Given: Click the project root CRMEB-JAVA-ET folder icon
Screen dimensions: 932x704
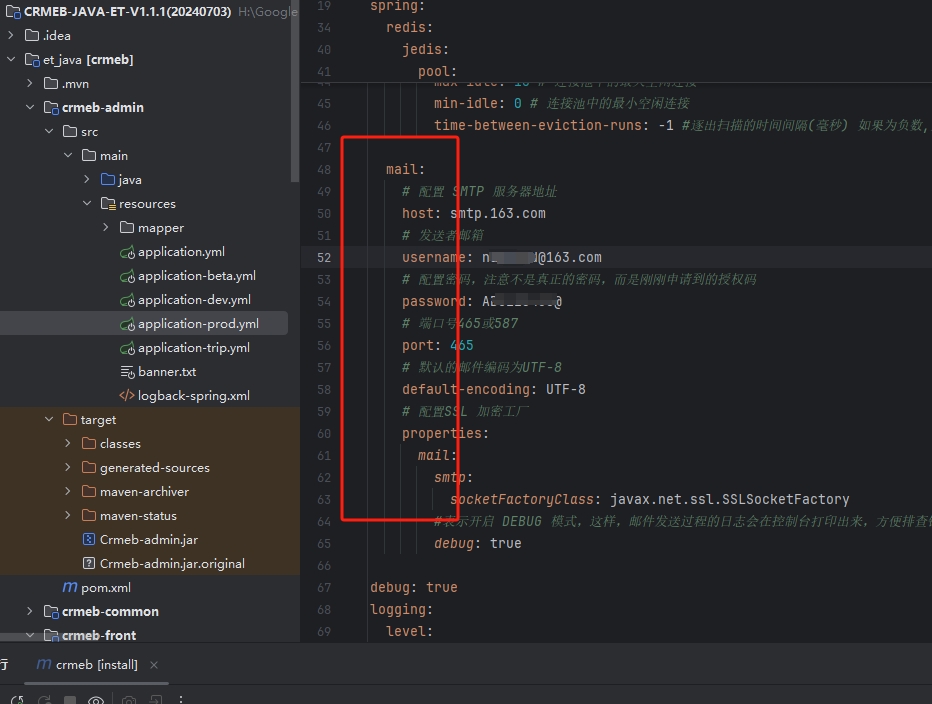Looking at the screenshot, I should point(13,12).
